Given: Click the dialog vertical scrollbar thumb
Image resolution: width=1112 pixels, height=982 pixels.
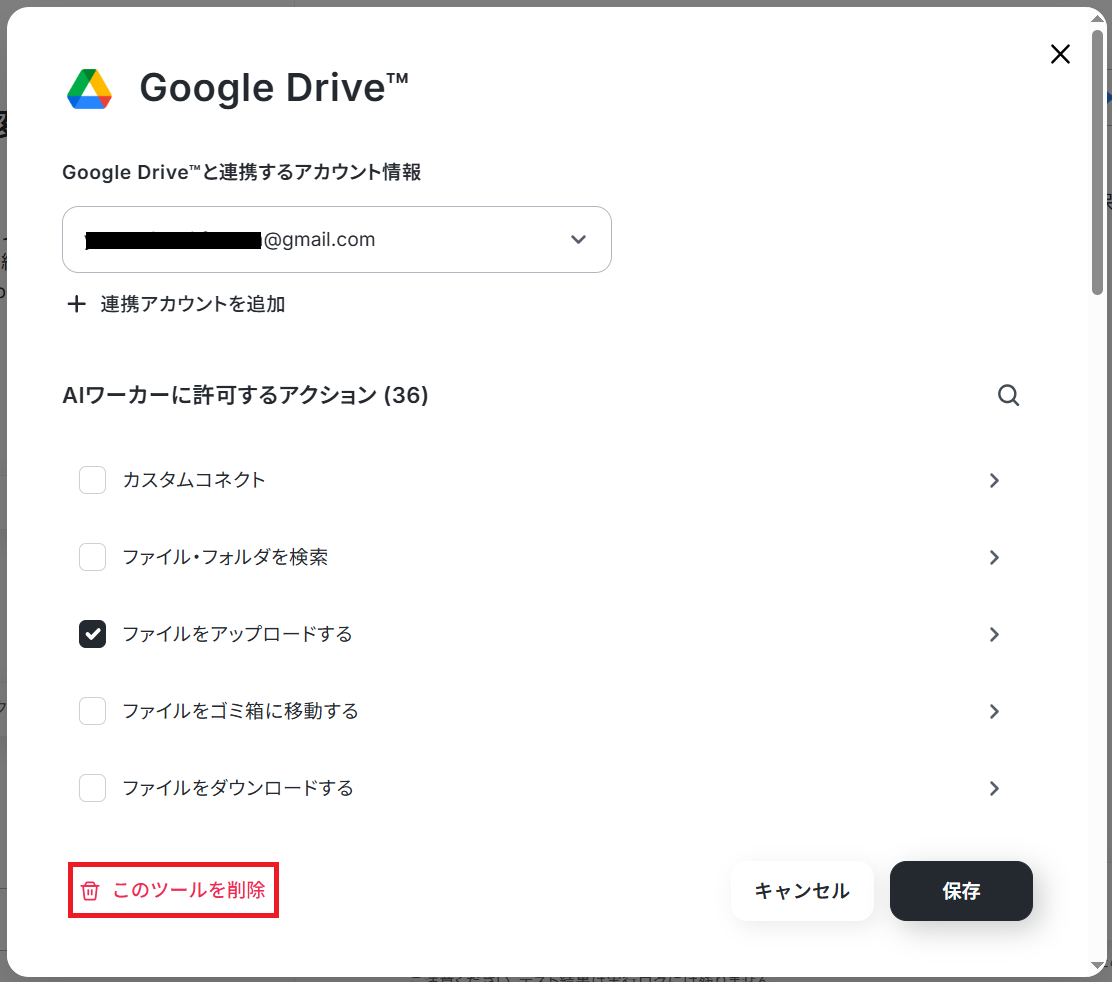Looking at the screenshot, I should click(x=1098, y=162).
